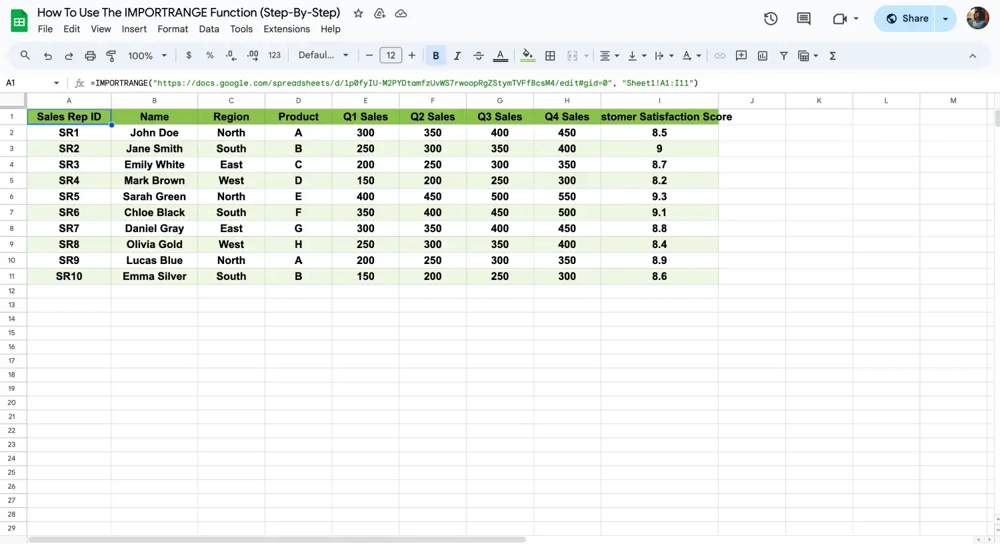The image size is (1000, 544).
Task: Click the insert chart icon
Action: tap(762, 56)
